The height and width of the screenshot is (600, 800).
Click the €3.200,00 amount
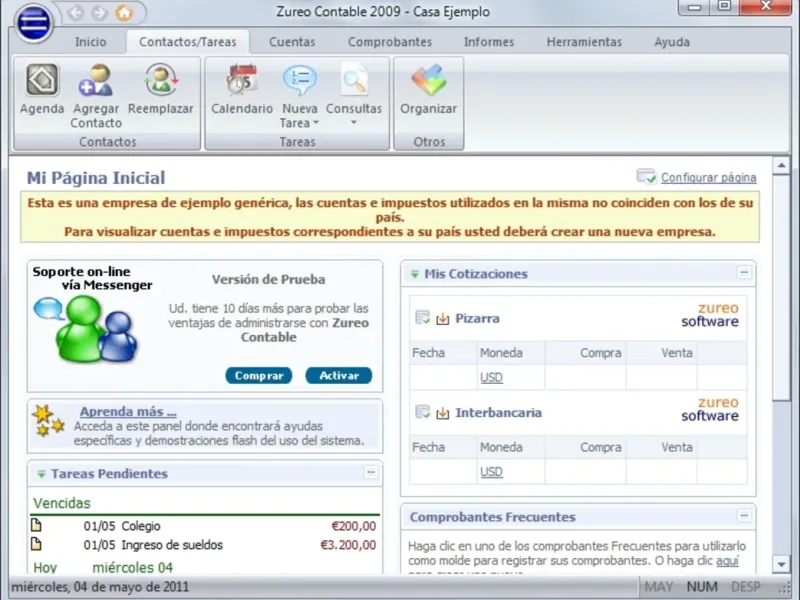[x=348, y=545]
